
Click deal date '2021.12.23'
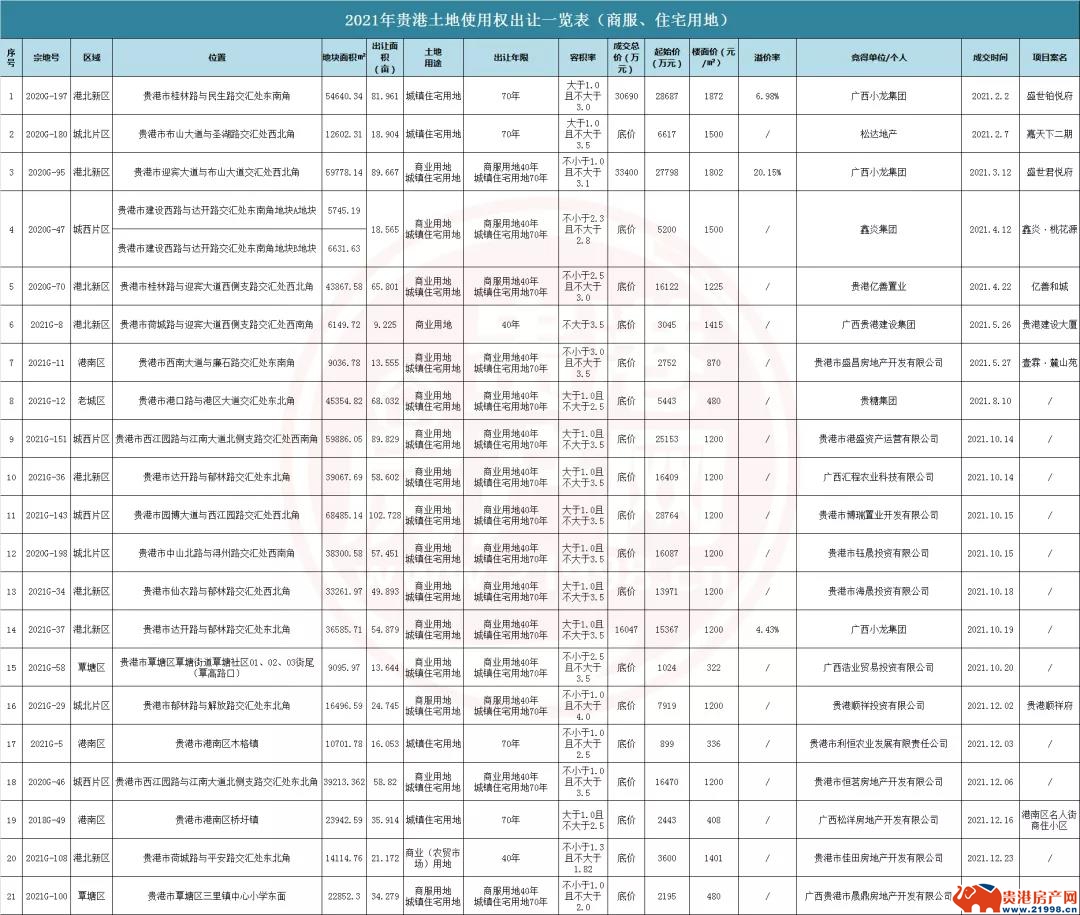pos(990,859)
